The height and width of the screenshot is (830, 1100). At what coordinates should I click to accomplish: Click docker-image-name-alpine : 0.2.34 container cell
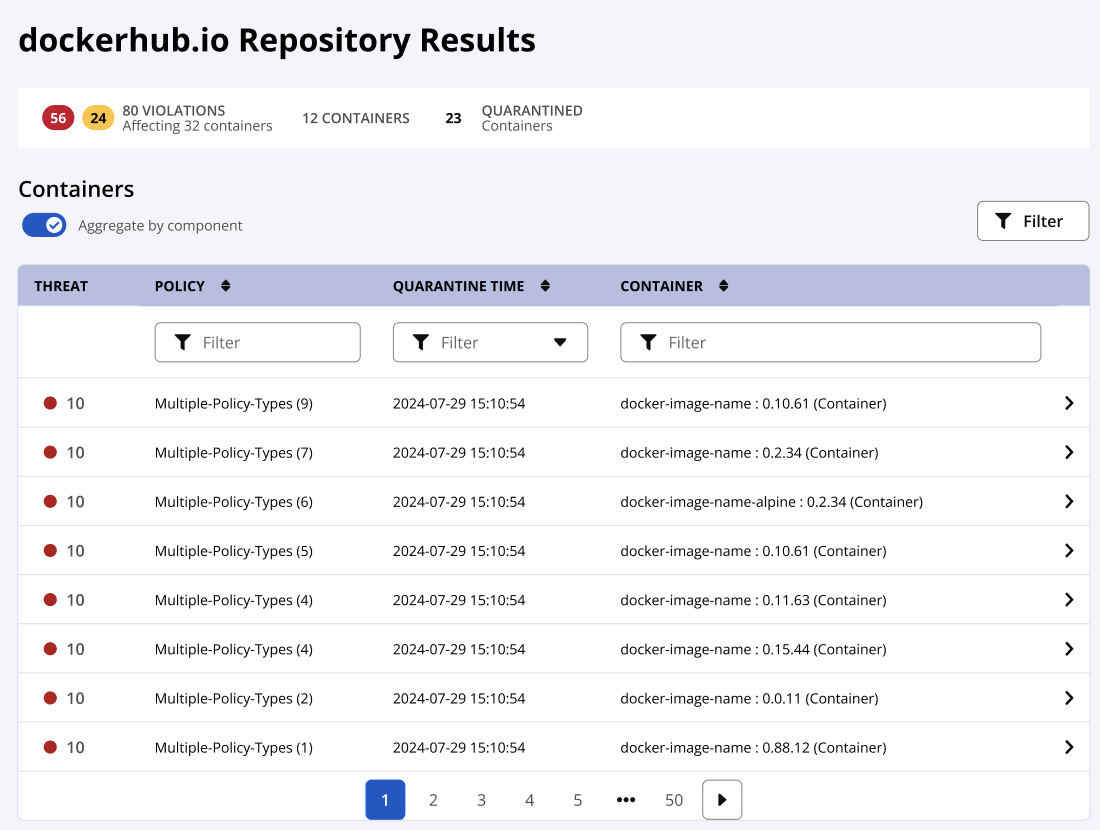tap(772, 502)
